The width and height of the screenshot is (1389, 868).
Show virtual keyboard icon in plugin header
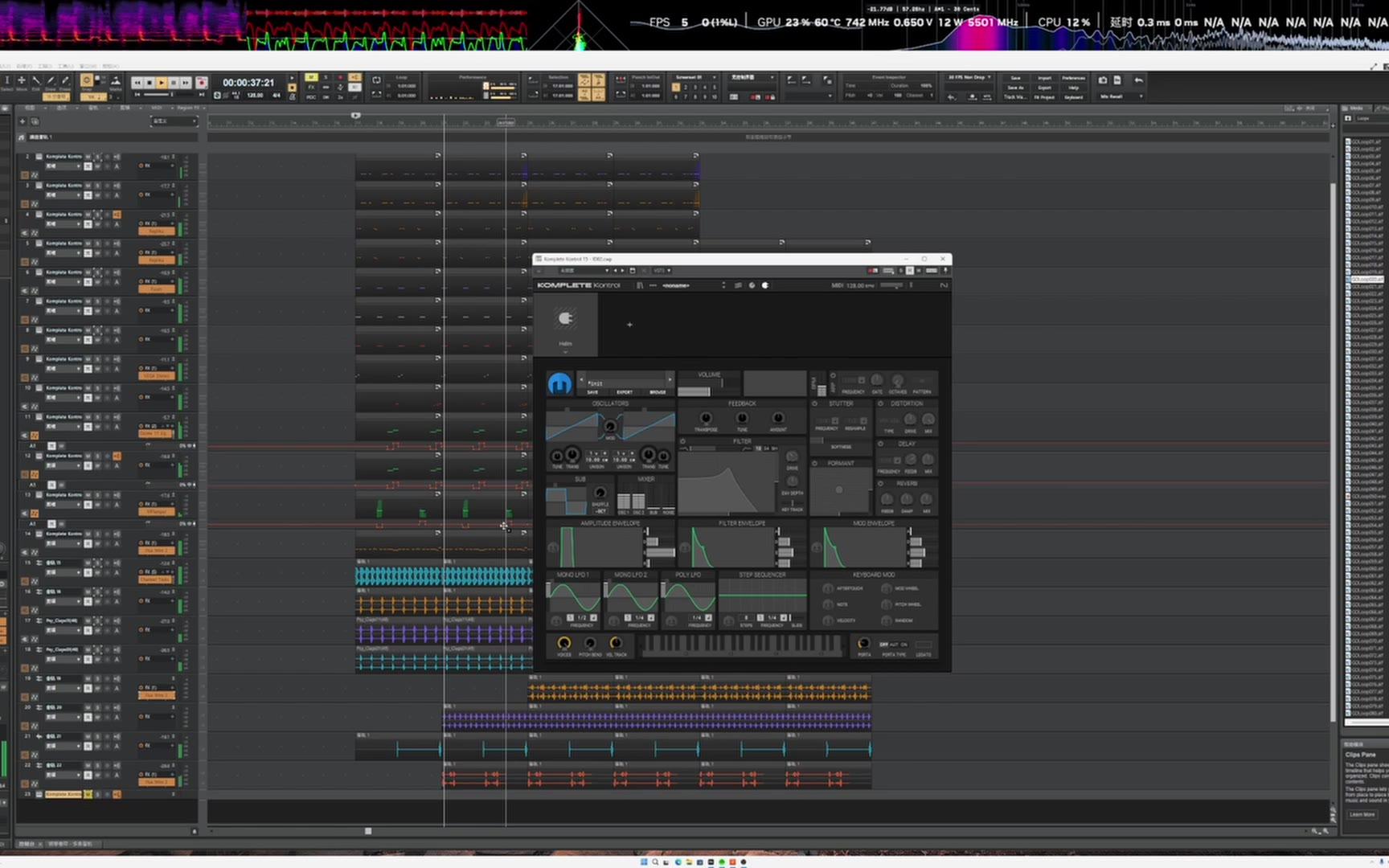932,270
